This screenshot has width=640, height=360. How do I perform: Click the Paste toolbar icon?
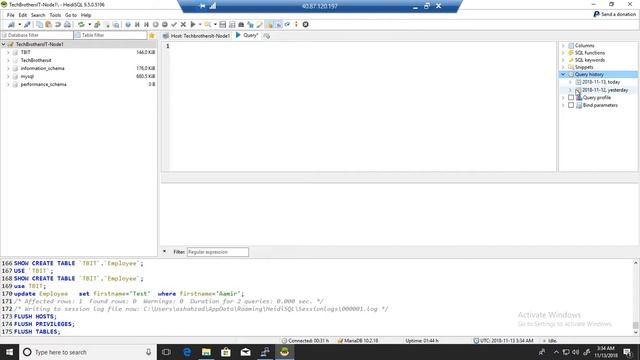49,24
